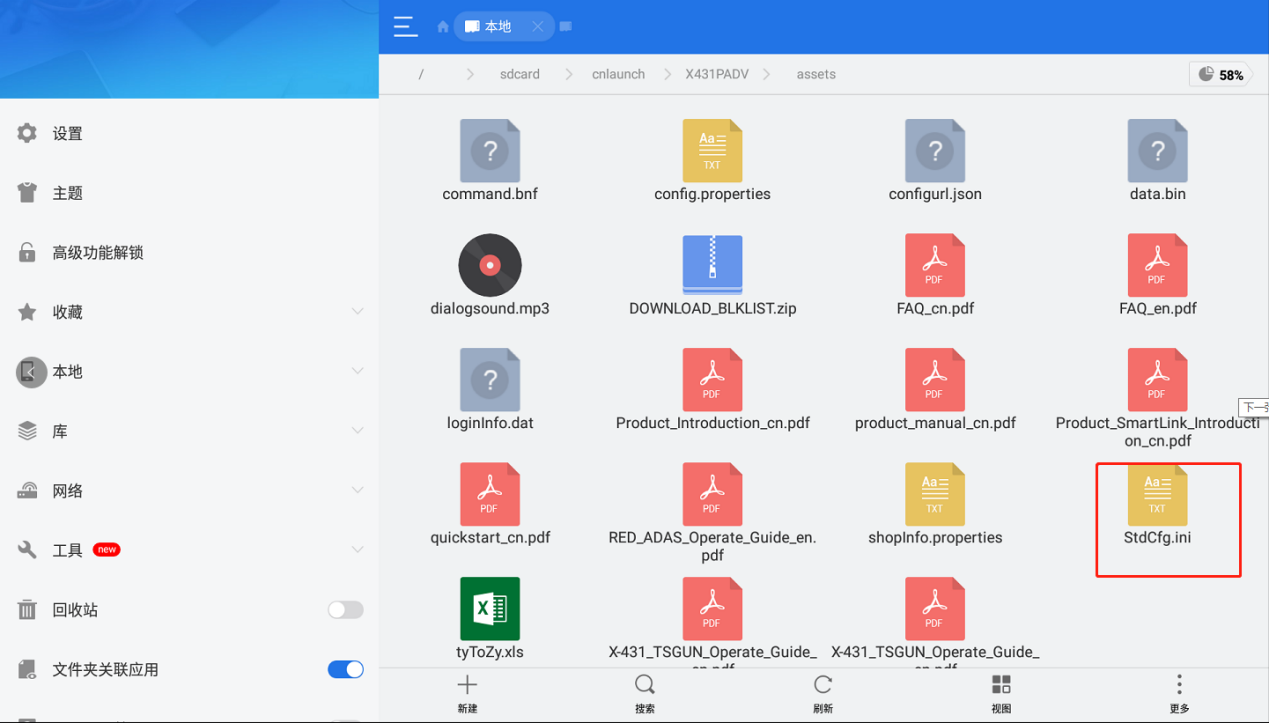Click 新建 new button in bottom bar
1269x723 pixels.
[x=467, y=694]
